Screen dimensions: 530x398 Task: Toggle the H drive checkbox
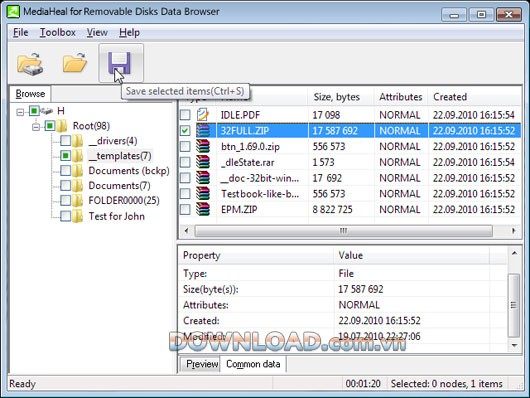(x=34, y=111)
